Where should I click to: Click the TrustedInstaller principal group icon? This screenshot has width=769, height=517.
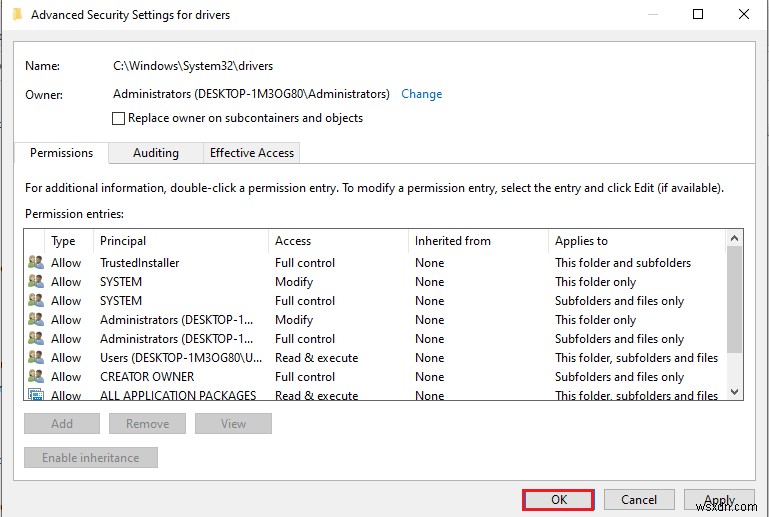point(36,262)
